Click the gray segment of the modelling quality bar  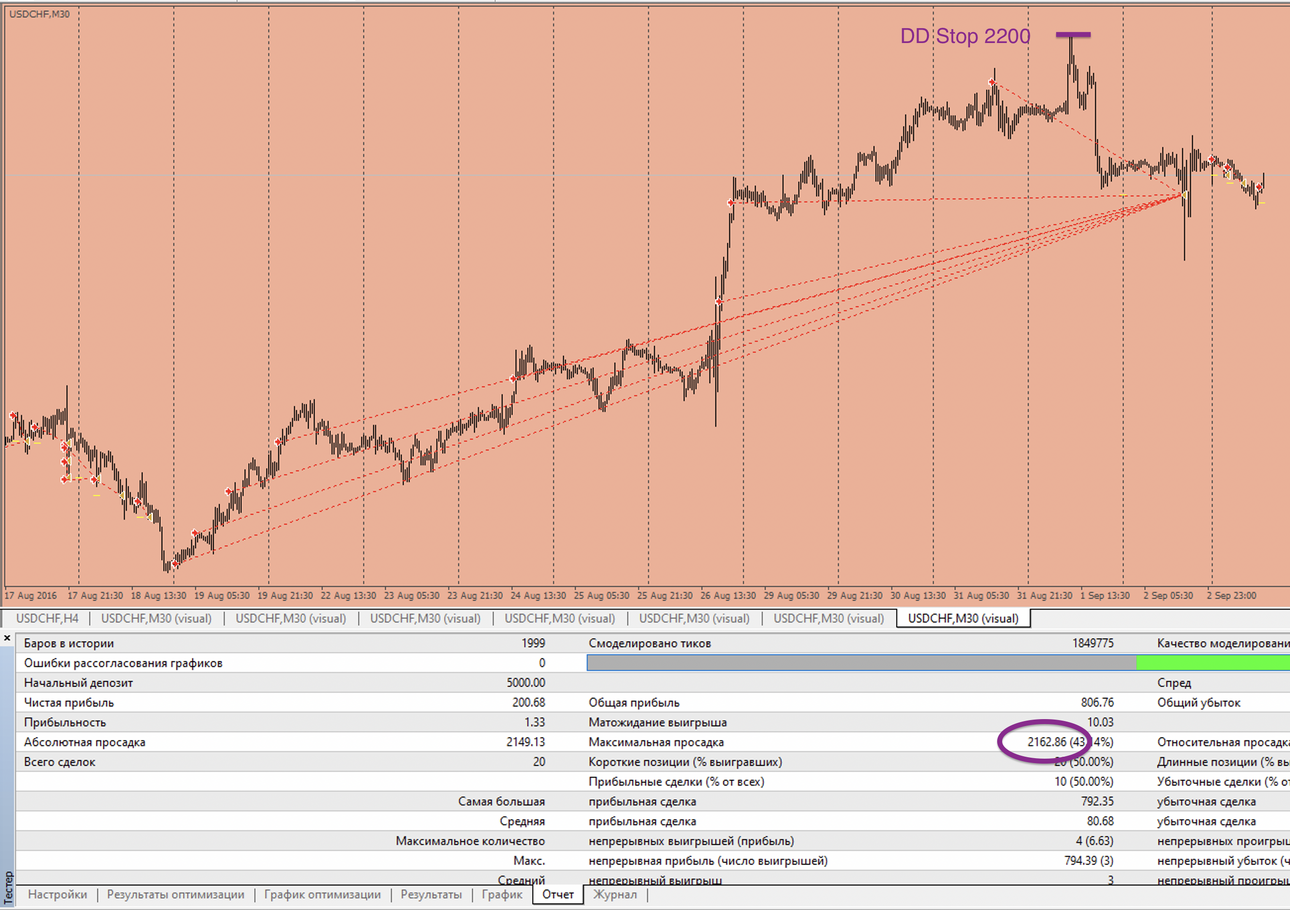click(862, 663)
